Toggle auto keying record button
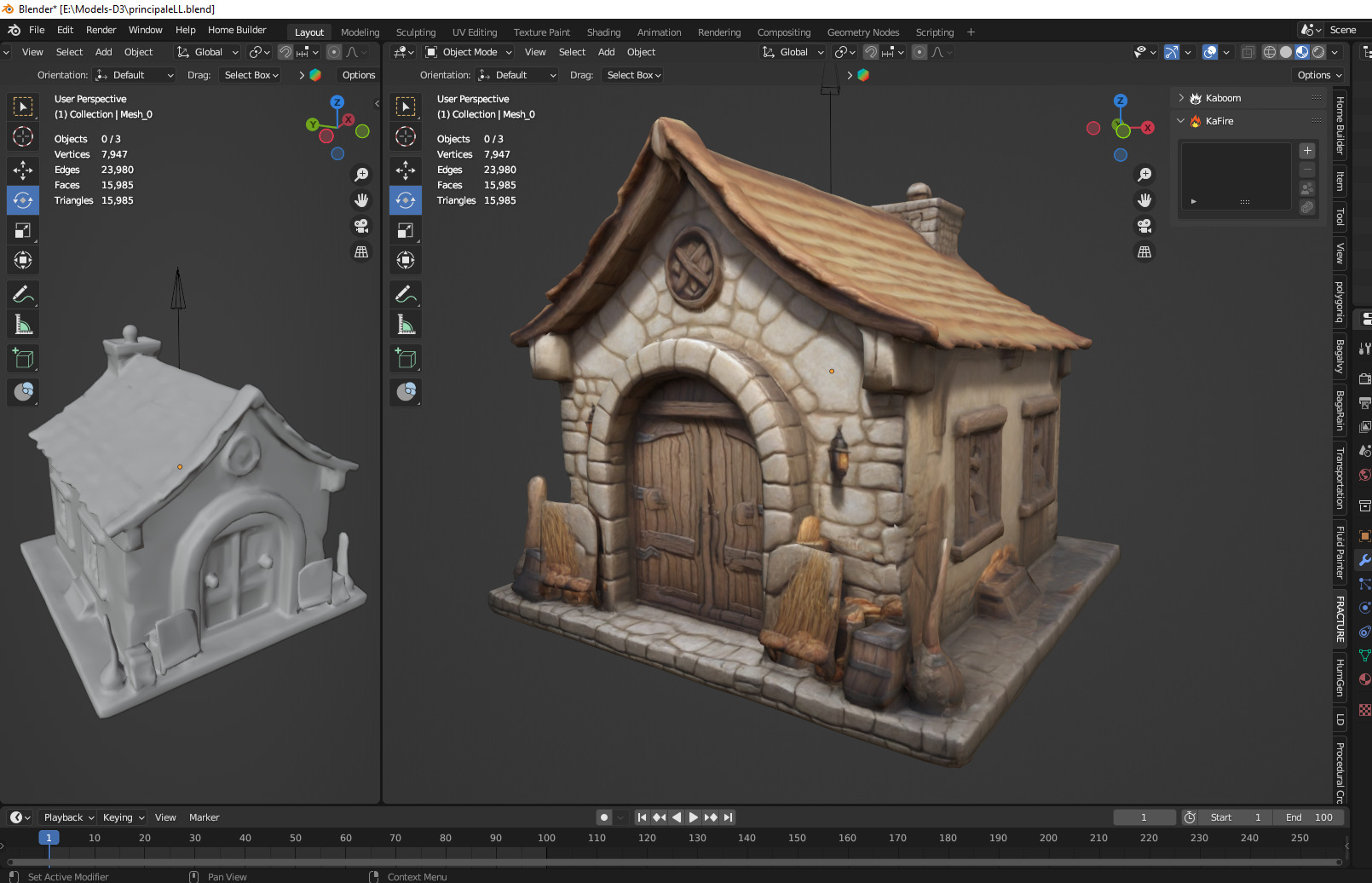The width and height of the screenshot is (1372, 883). coord(604,817)
